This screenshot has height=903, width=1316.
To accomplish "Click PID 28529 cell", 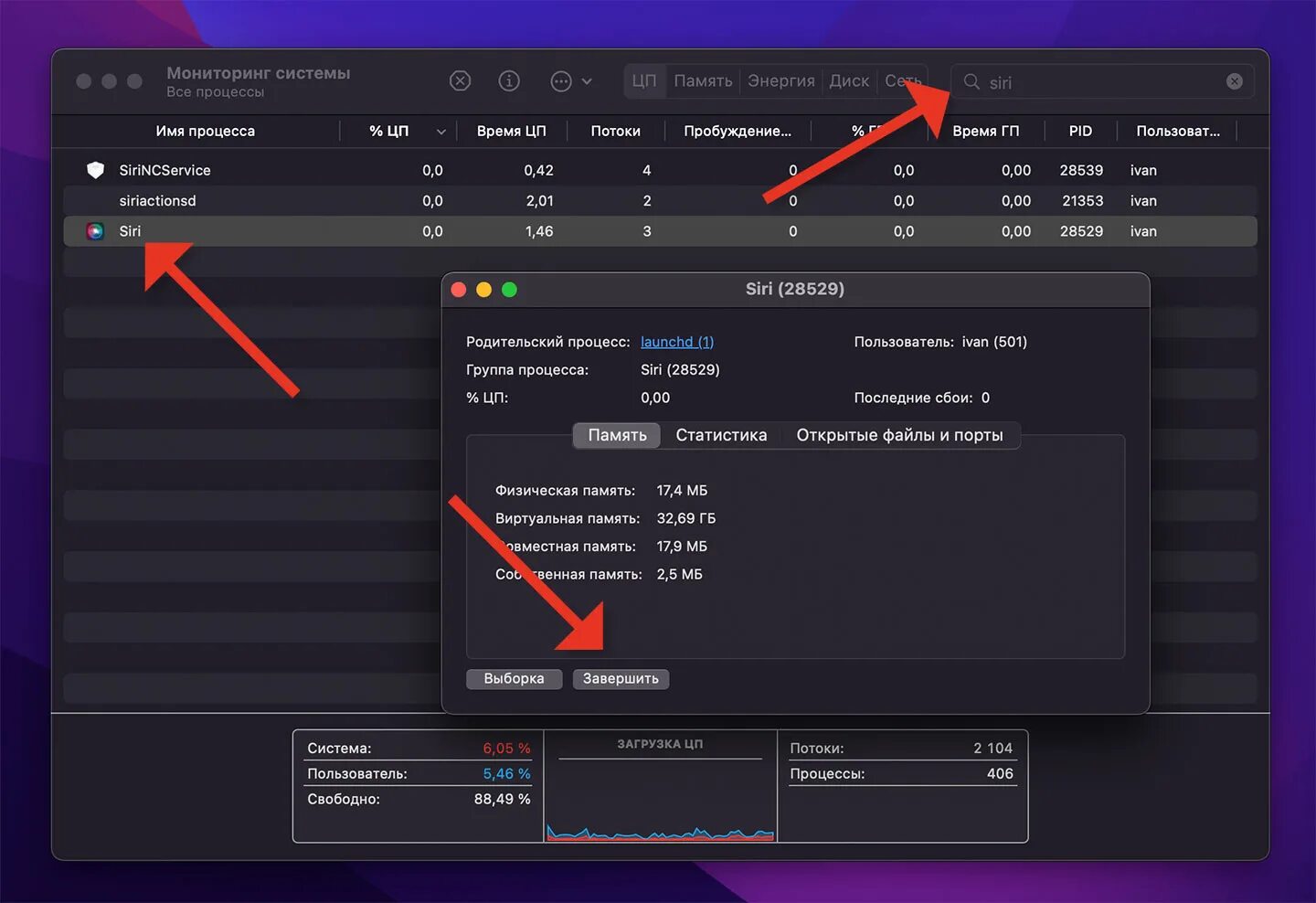I will point(1081,231).
